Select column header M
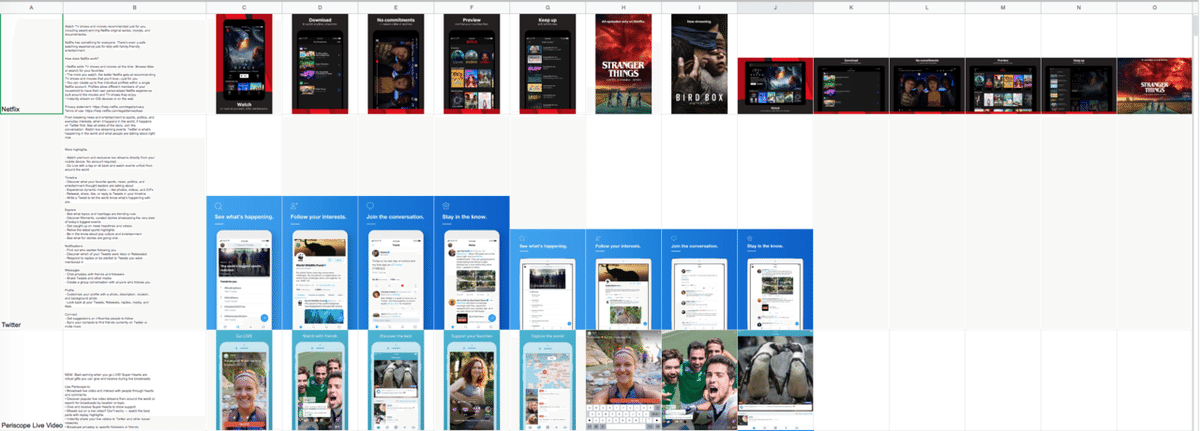This screenshot has width=1200, height=431. 1003,7
